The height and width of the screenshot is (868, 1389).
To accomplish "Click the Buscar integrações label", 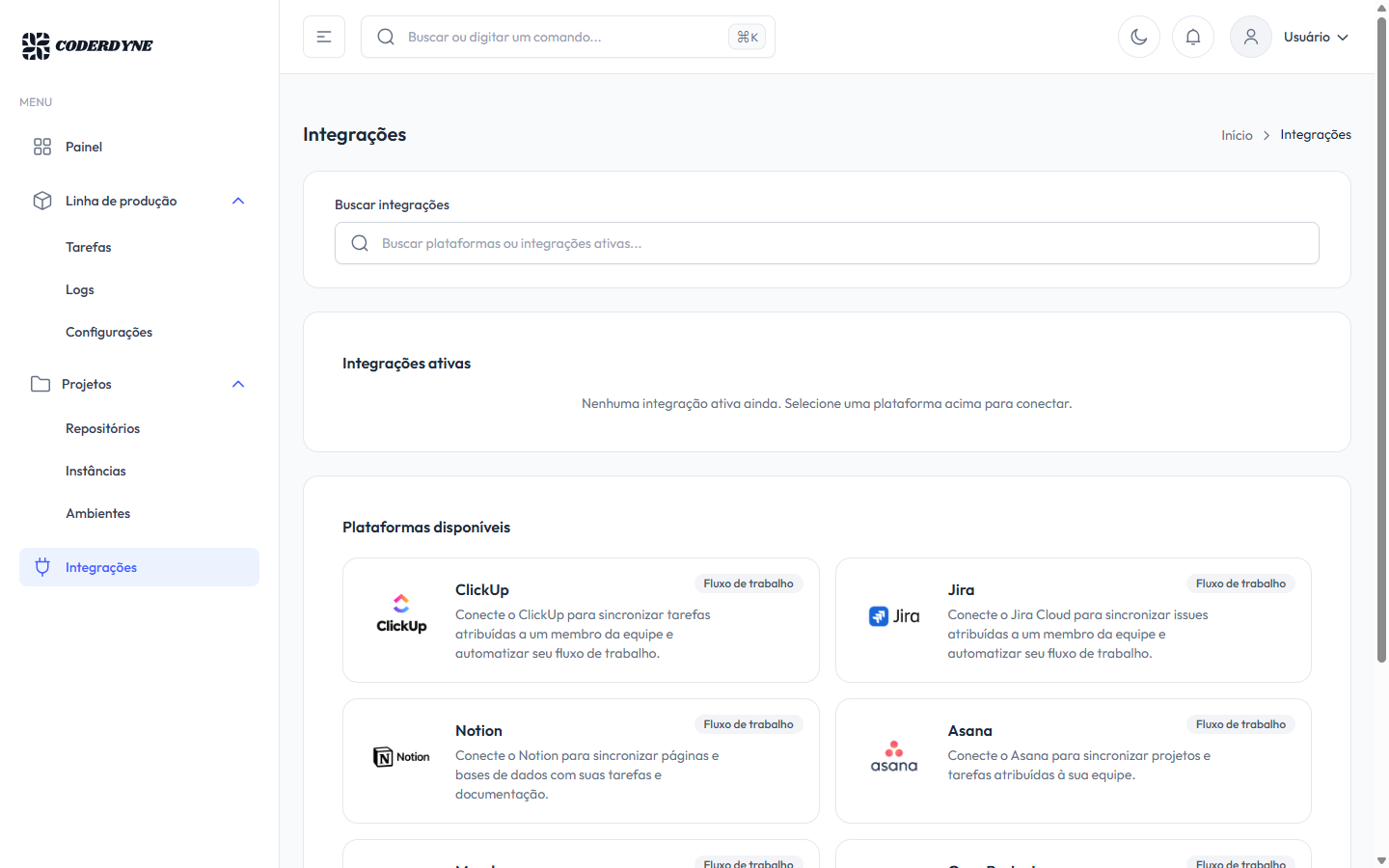I will pyautogui.click(x=392, y=204).
